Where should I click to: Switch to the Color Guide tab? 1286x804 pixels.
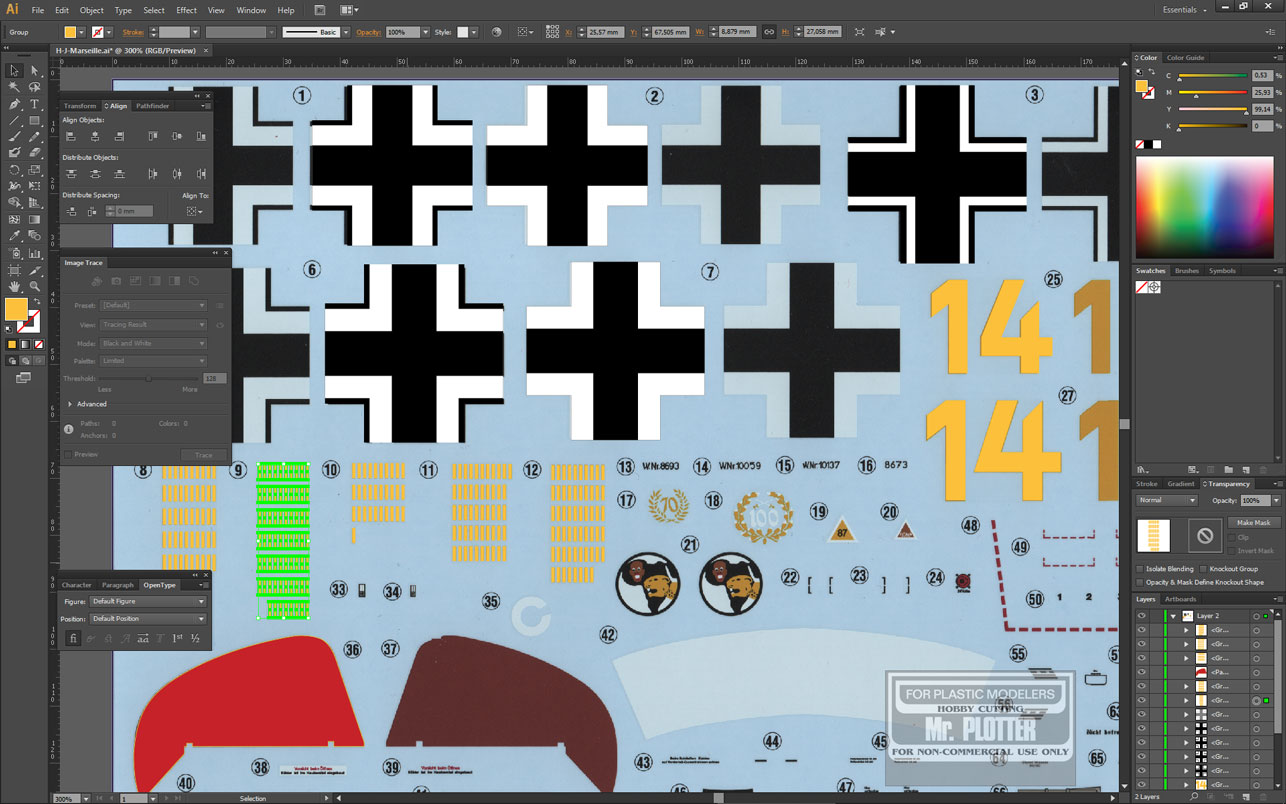[x=1185, y=58]
